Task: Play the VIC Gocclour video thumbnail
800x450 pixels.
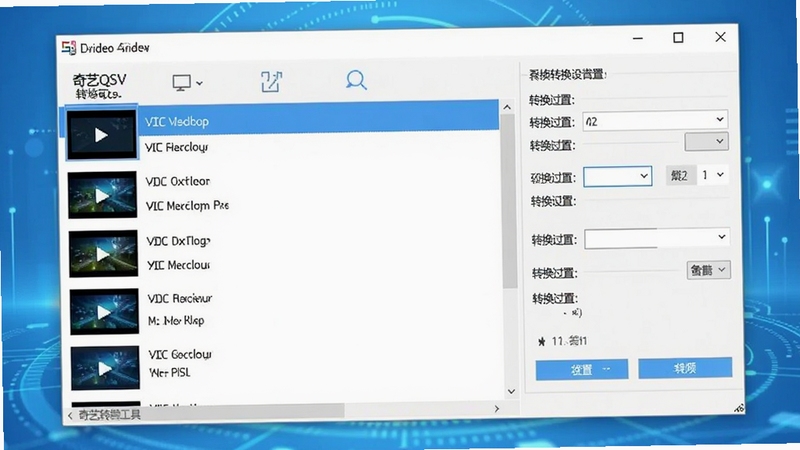Action: (105, 368)
